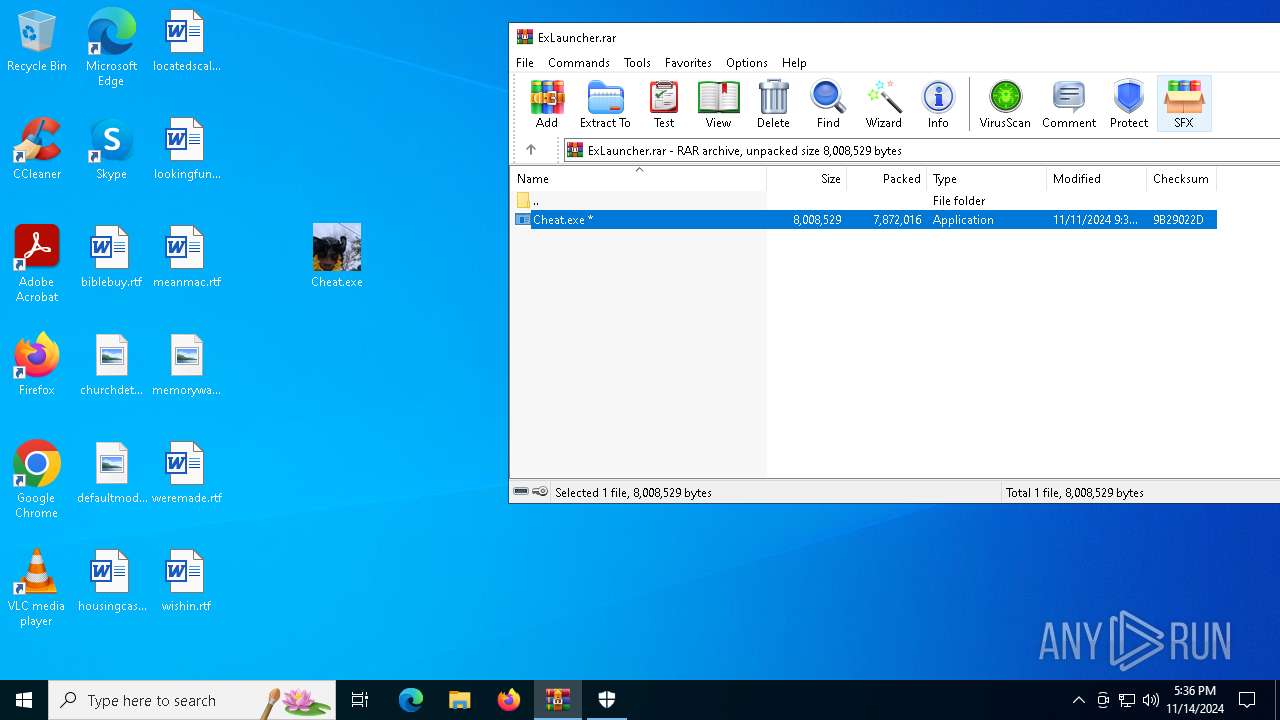This screenshot has height=720, width=1280.
Task: Go up one folder level arrow
Action: click(531, 150)
